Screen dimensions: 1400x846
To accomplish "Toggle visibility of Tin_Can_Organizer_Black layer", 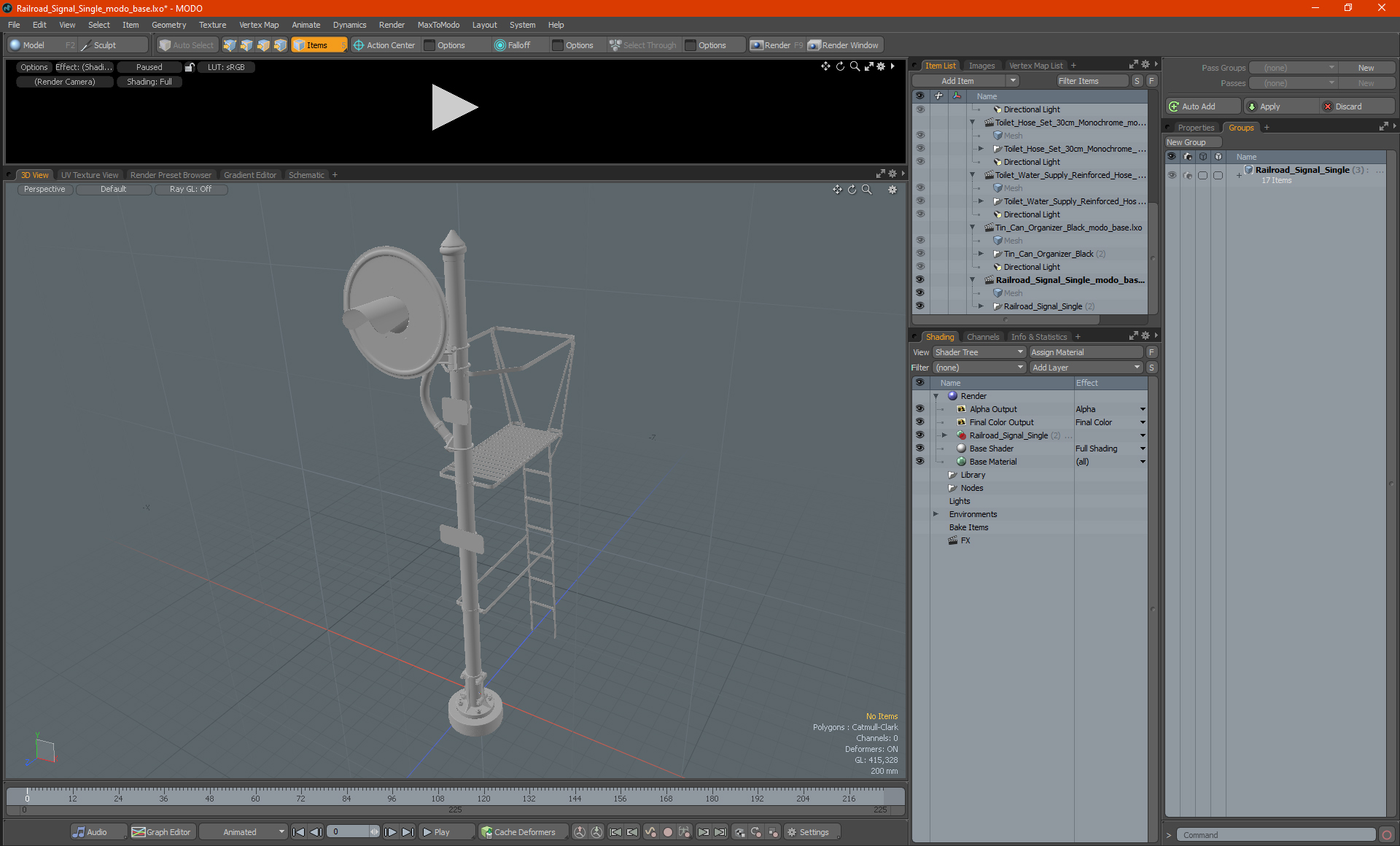I will pyautogui.click(x=920, y=253).
